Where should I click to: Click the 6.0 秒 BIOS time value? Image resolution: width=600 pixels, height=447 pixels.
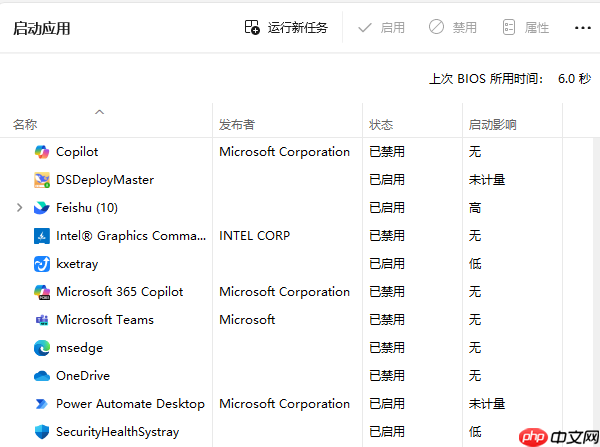pos(574,79)
